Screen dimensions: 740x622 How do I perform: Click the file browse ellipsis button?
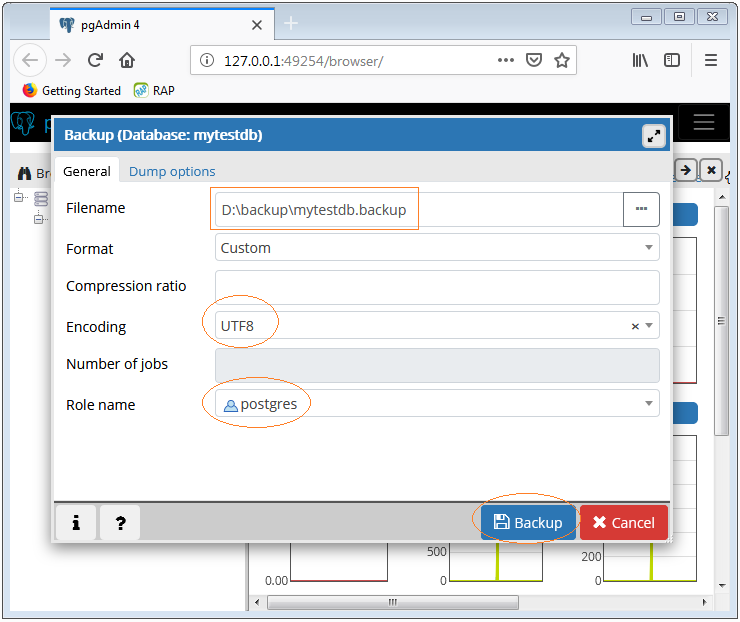641,208
